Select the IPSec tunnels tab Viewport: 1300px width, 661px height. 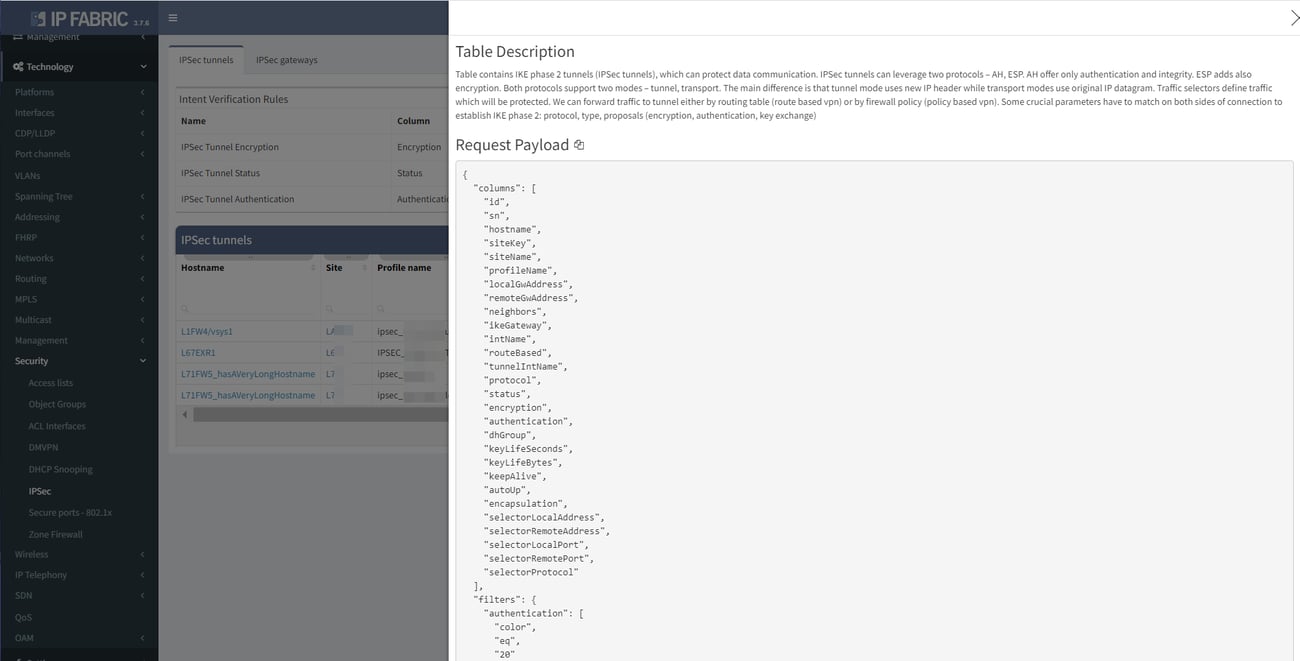tap(206, 60)
